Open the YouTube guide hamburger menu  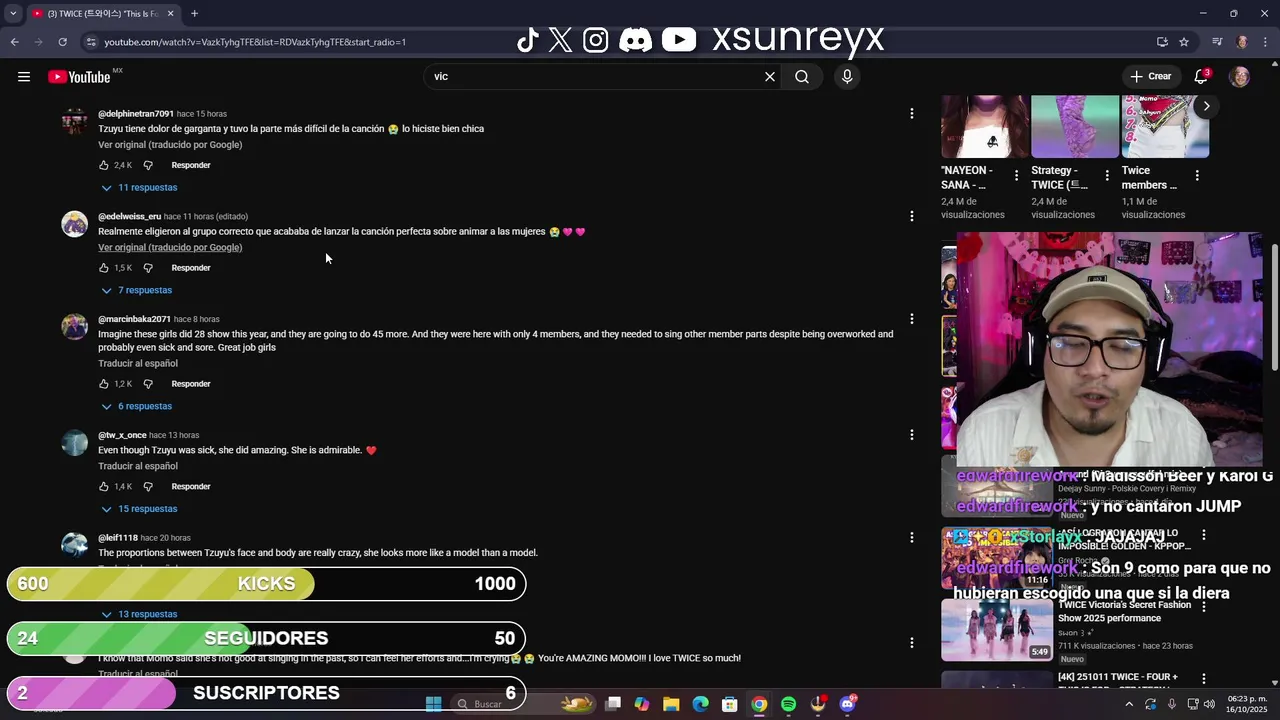(x=24, y=76)
